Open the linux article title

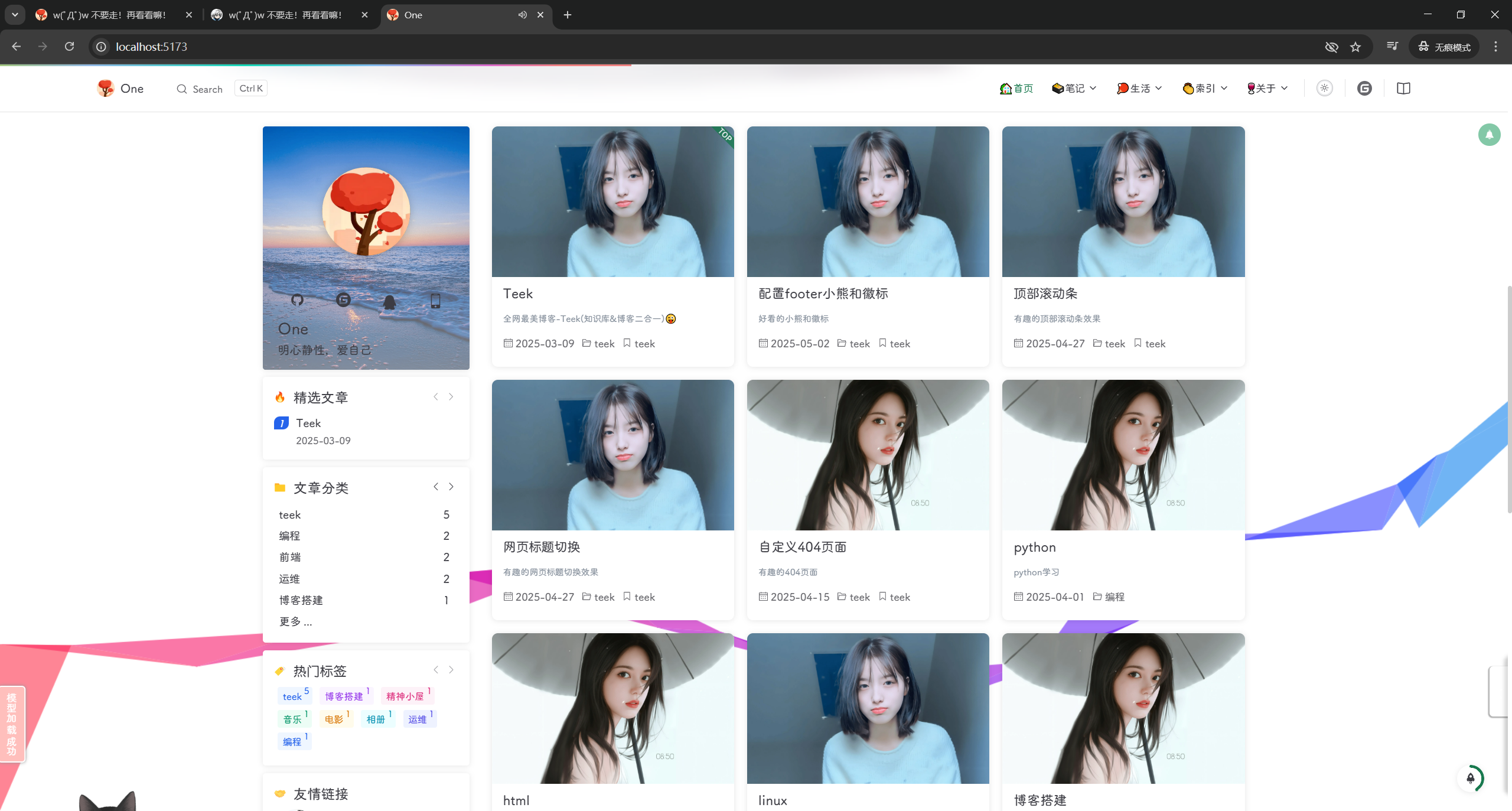773,800
